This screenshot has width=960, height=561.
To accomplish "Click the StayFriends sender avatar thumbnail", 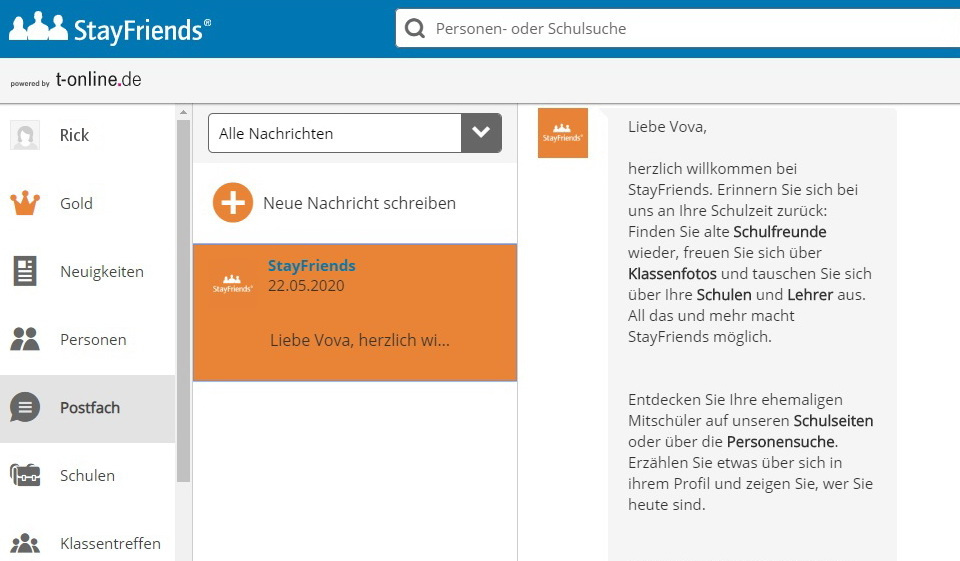I will tap(562, 133).
